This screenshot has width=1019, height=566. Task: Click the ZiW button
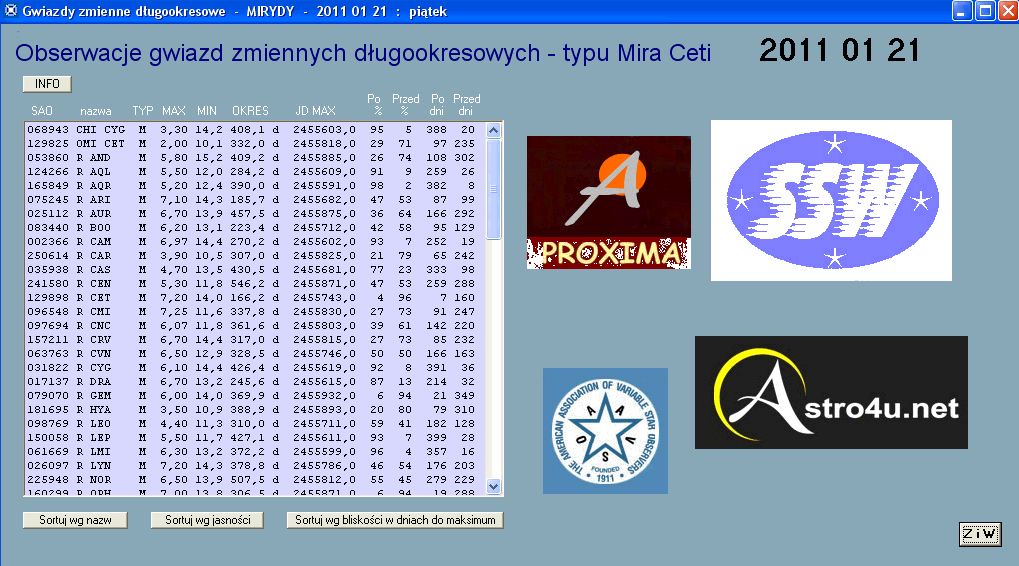tap(980, 534)
